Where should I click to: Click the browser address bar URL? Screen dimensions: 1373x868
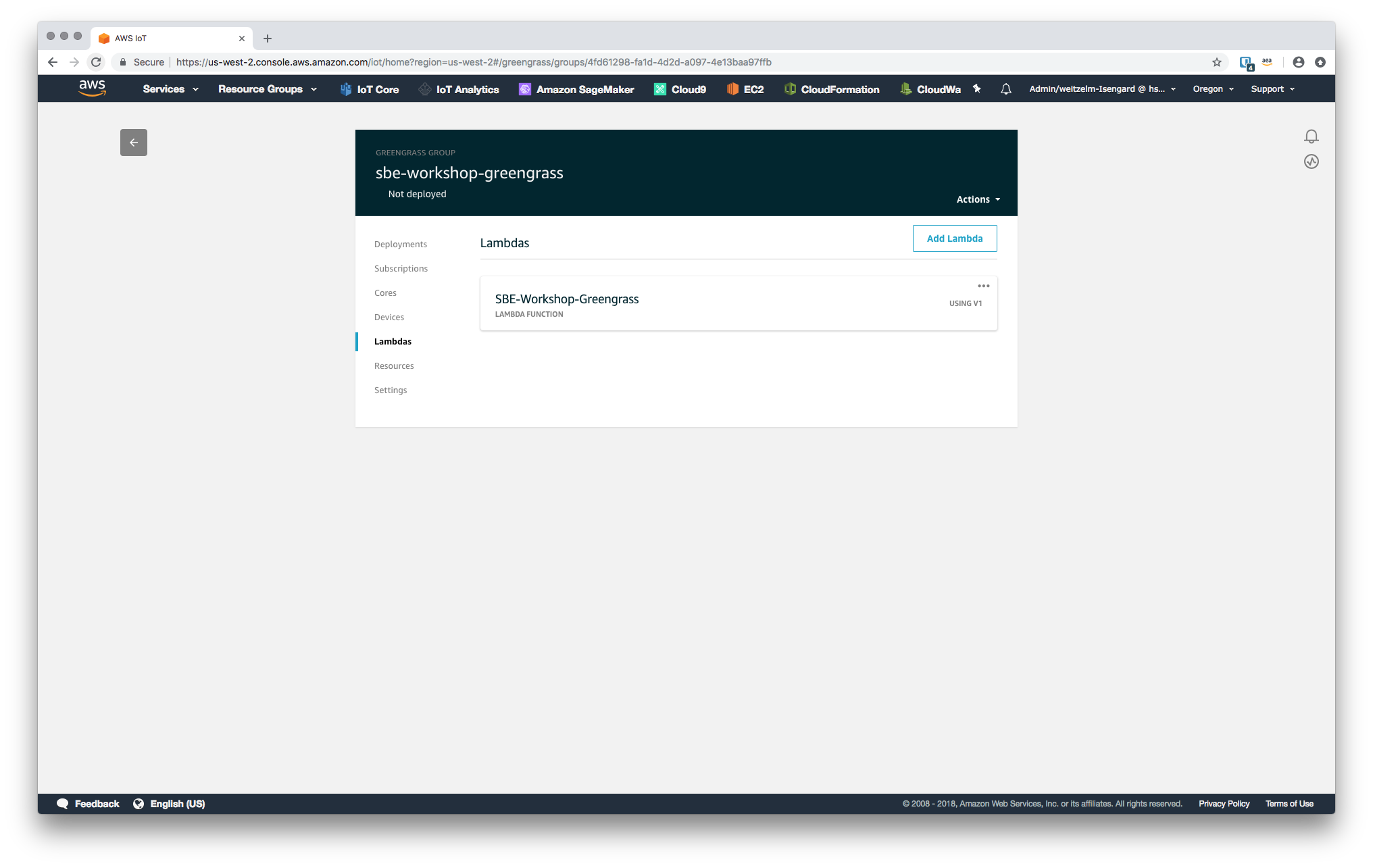tap(474, 62)
